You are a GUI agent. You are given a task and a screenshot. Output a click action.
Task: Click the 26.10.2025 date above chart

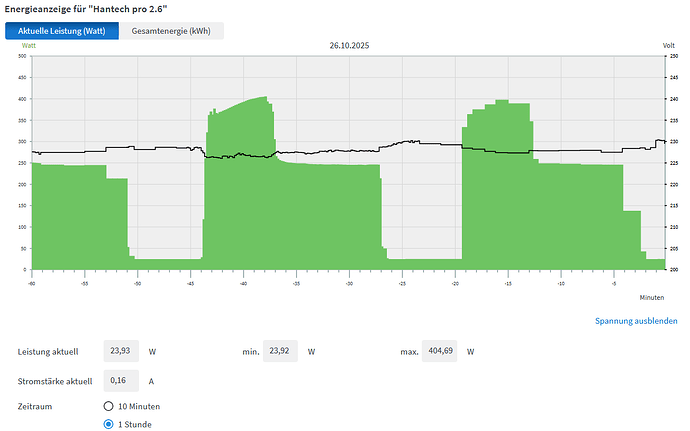pos(349,46)
